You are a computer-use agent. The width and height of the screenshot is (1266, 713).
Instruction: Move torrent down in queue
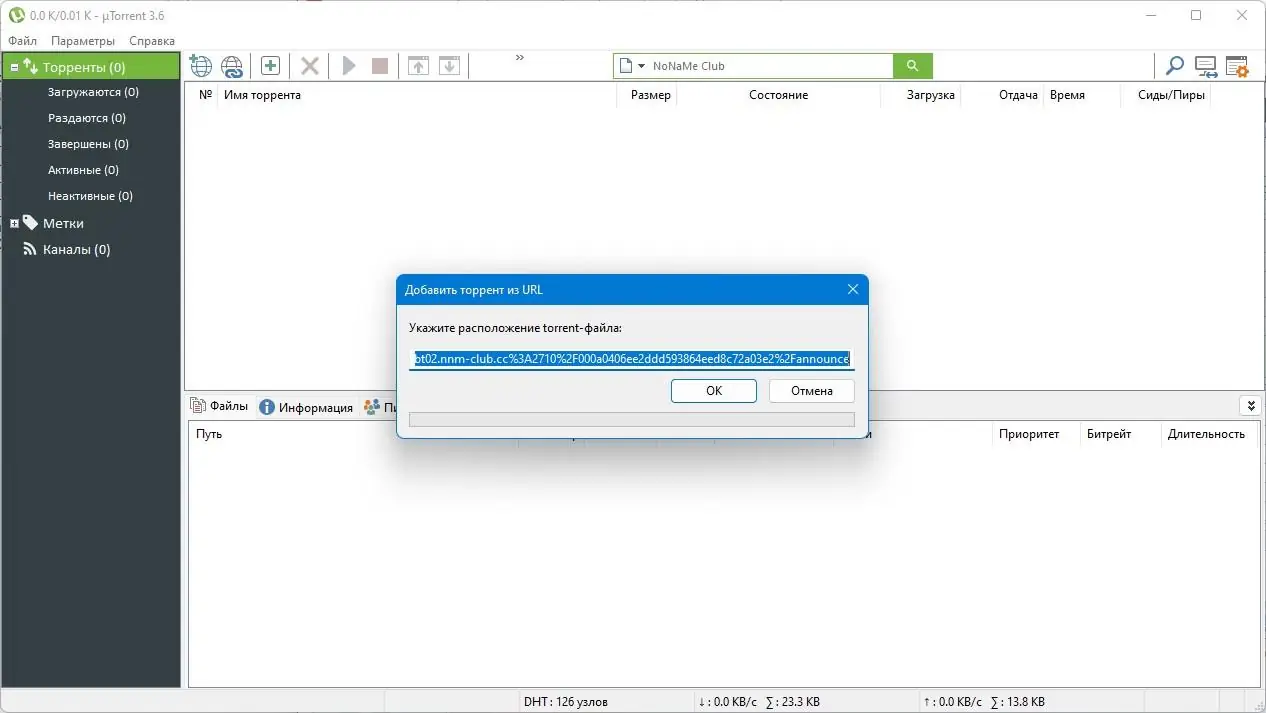point(449,65)
